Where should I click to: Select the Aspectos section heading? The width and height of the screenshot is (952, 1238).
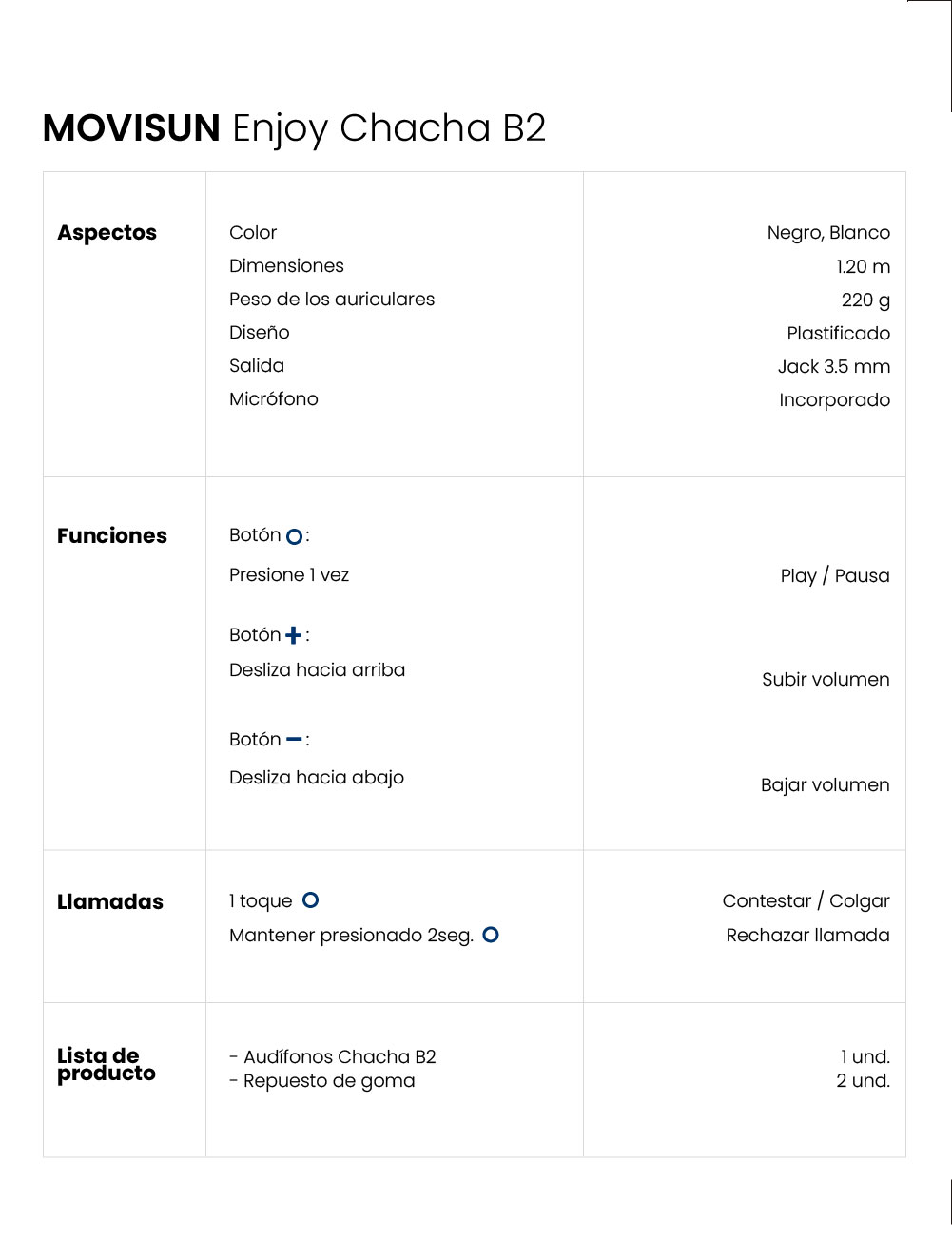(107, 233)
